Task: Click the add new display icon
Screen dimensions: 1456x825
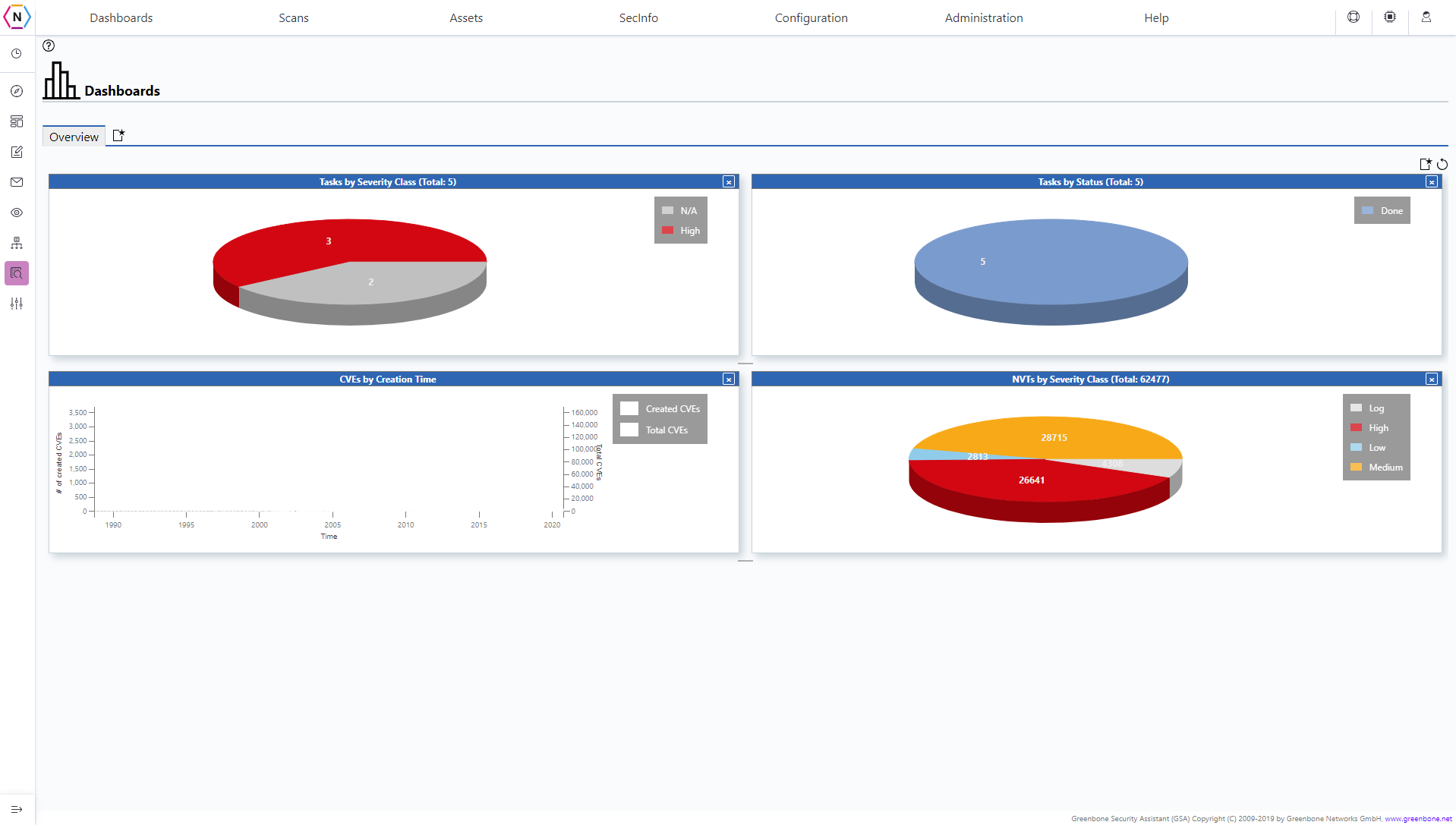Action: (1425, 164)
